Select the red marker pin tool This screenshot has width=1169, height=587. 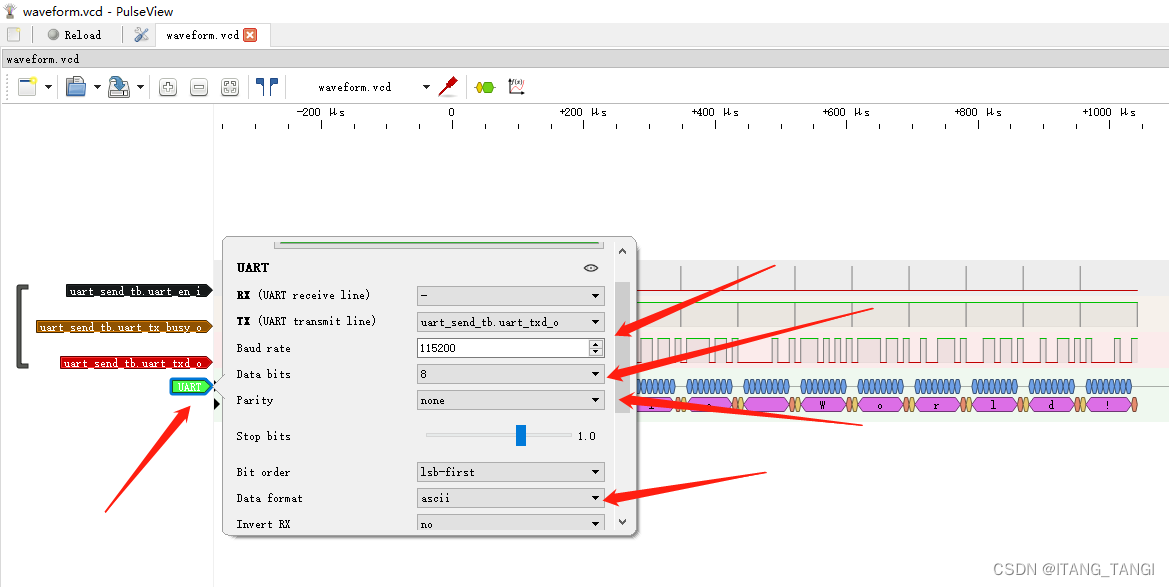click(x=448, y=87)
